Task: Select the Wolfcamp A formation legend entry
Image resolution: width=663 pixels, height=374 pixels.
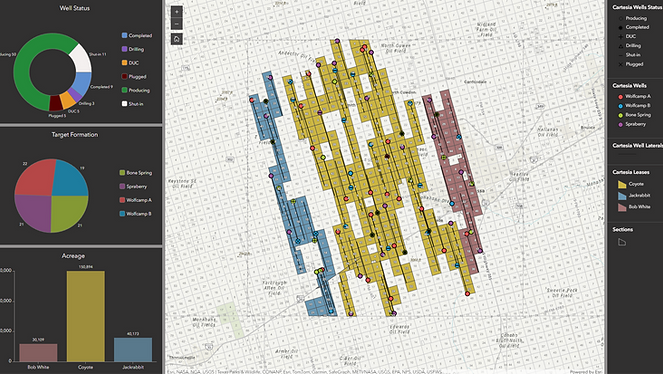Action: [135, 200]
